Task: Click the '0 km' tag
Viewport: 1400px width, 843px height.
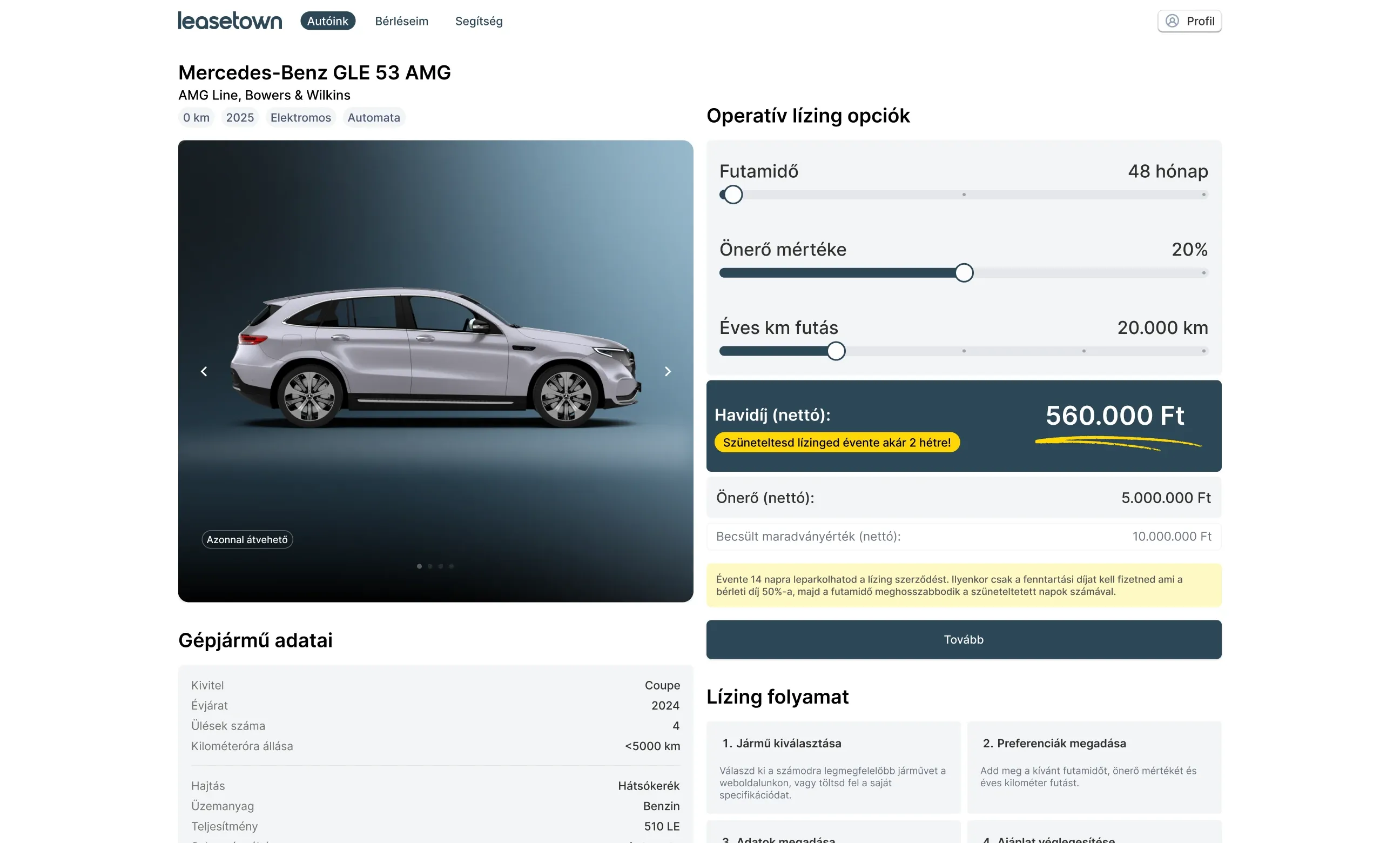Action: click(196, 118)
